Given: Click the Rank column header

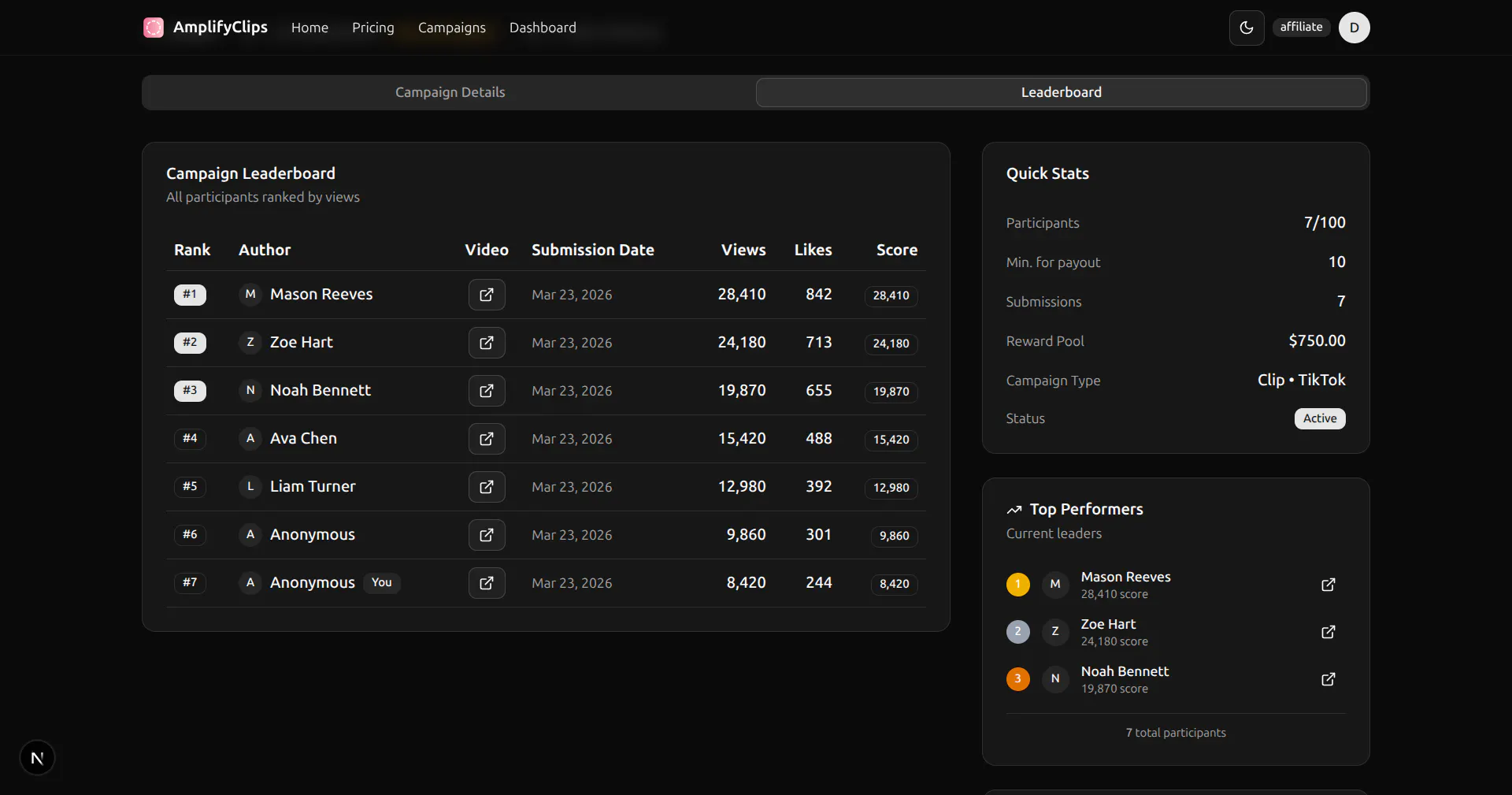Looking at the screenshot, I should (192, 250).
